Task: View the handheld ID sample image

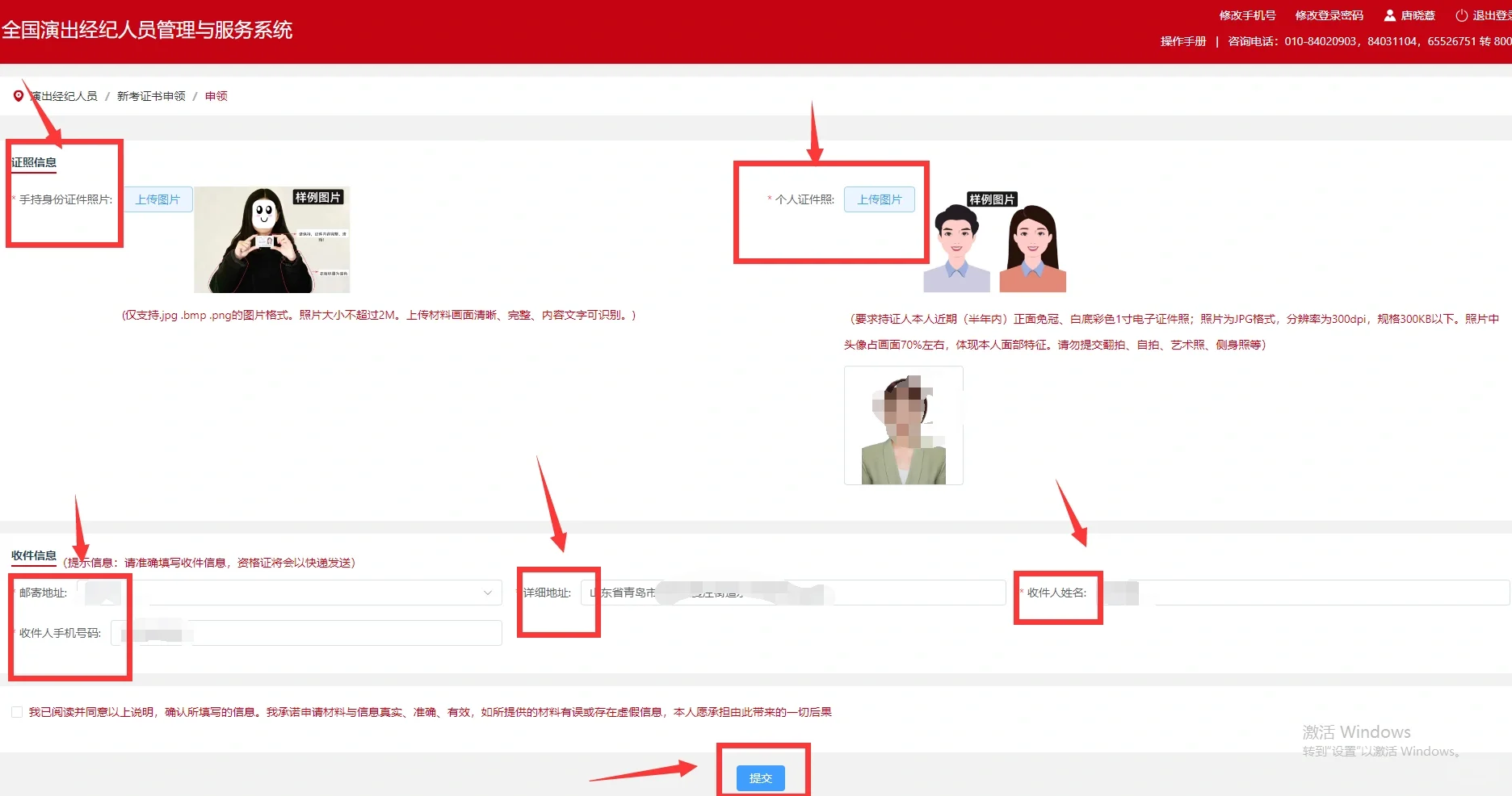Action: 272,240
